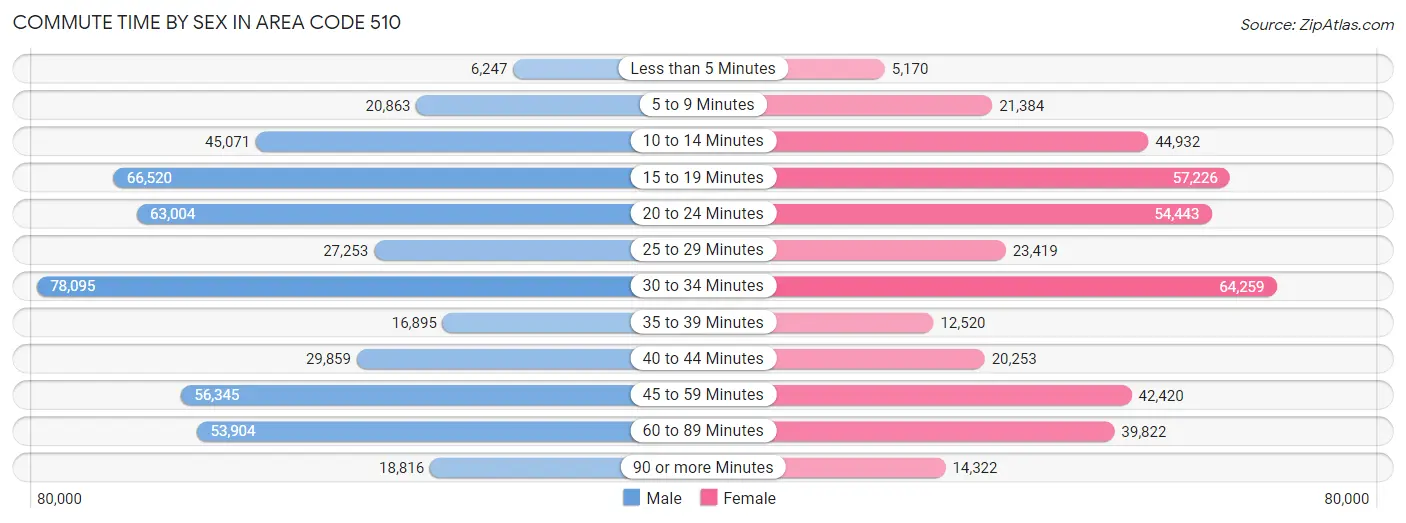Click the Male legend color swatch
Viewport: 1406px width, 523px height.
(631, 498)
